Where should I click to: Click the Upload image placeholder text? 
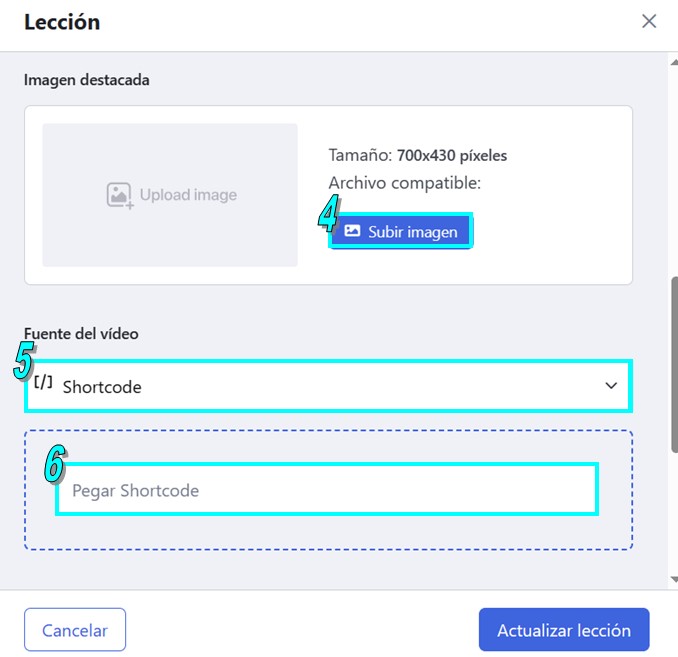tap(188, 195)
